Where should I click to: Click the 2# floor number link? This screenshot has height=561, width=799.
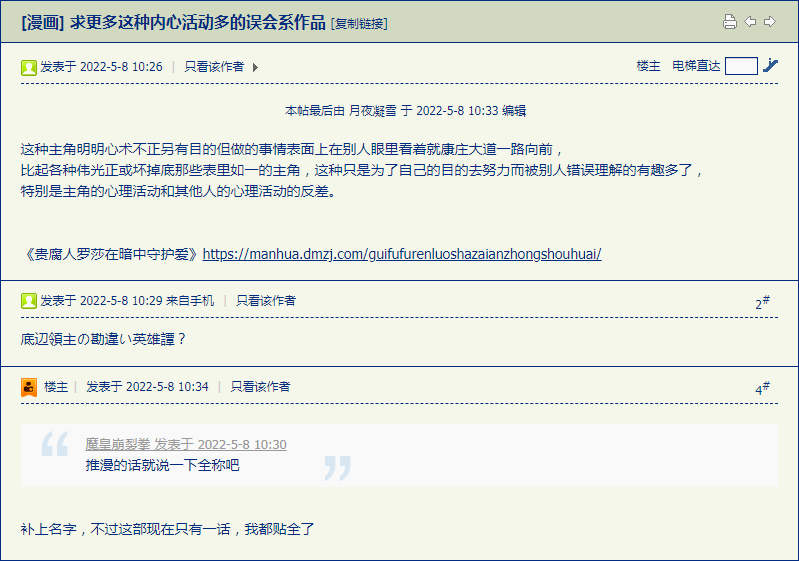coord(762,302)
